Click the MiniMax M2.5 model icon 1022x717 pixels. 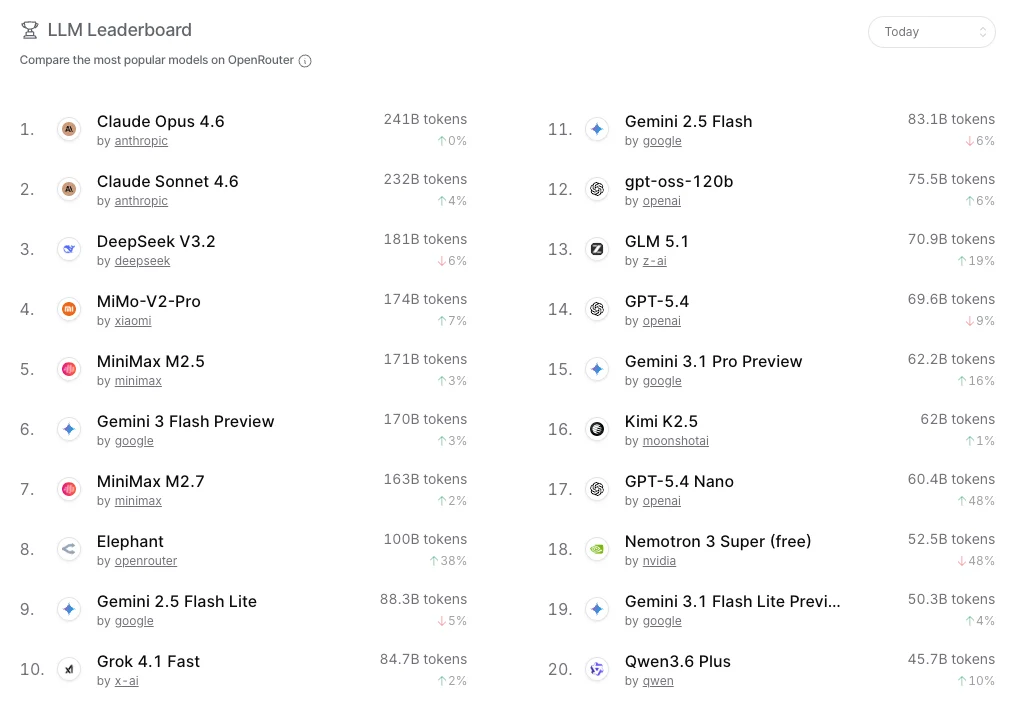(69, 369)
